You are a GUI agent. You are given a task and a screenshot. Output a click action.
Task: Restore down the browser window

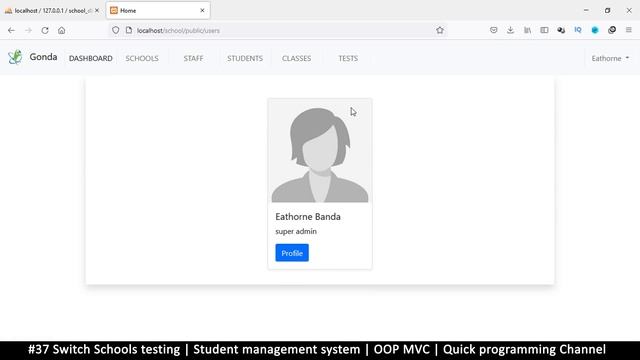(607, 11)
